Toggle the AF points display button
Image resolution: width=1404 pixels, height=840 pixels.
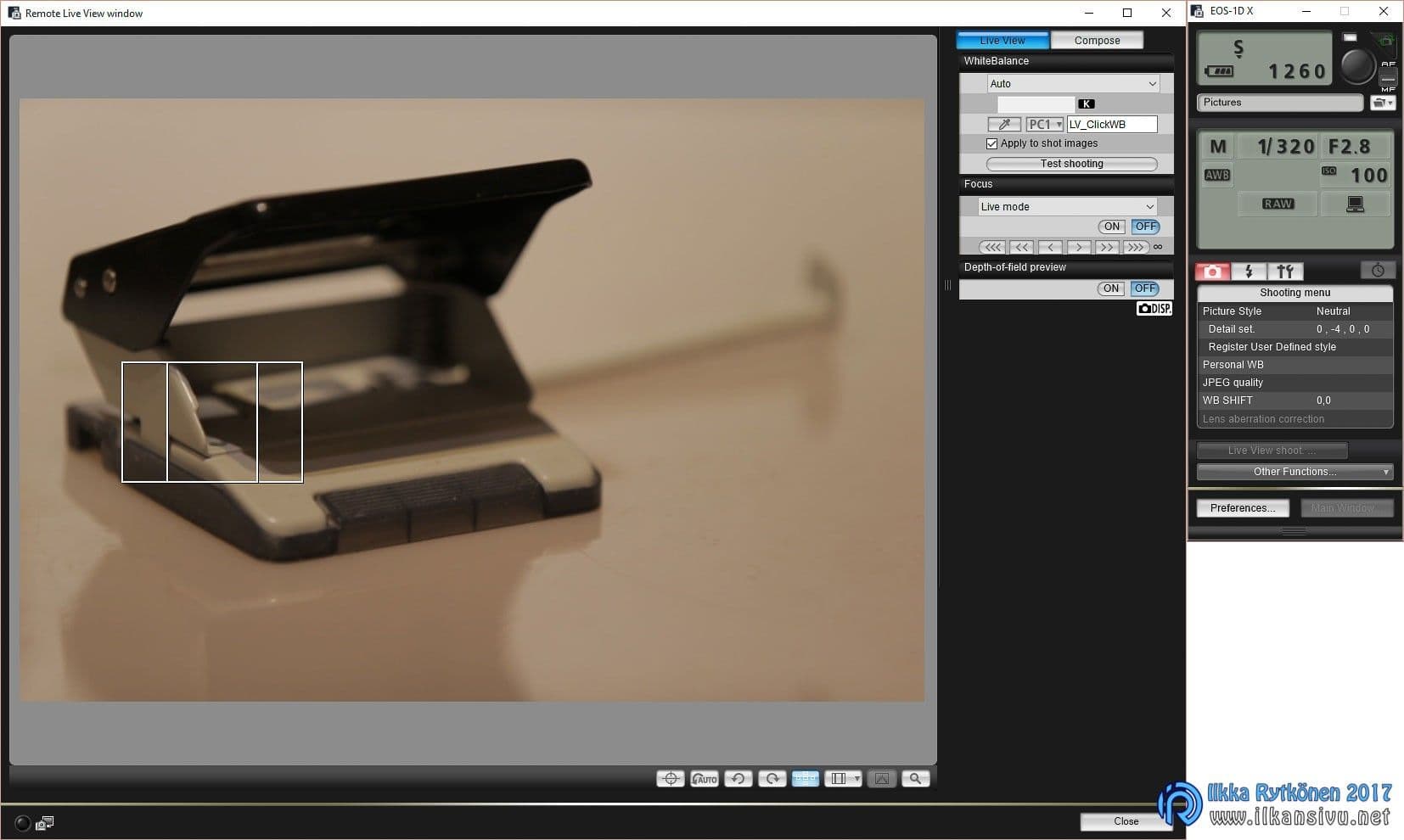click(x=806, y=778)
